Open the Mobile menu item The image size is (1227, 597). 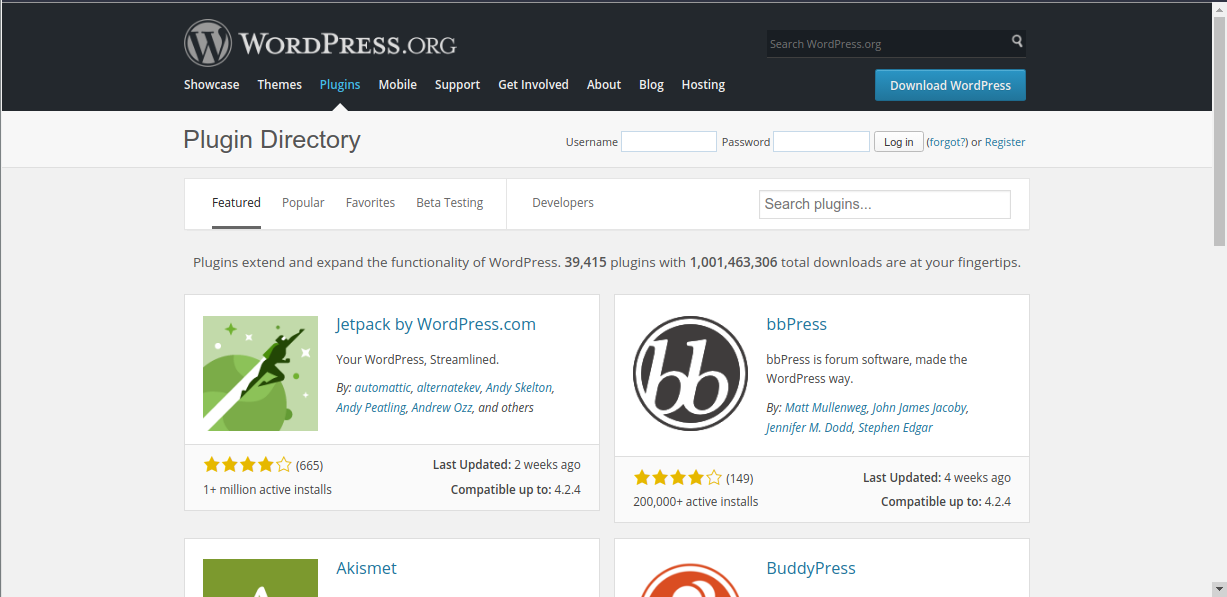(397, 85)
